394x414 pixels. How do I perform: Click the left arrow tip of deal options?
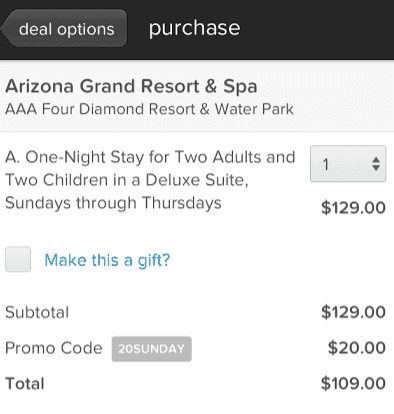click(7, 29)
